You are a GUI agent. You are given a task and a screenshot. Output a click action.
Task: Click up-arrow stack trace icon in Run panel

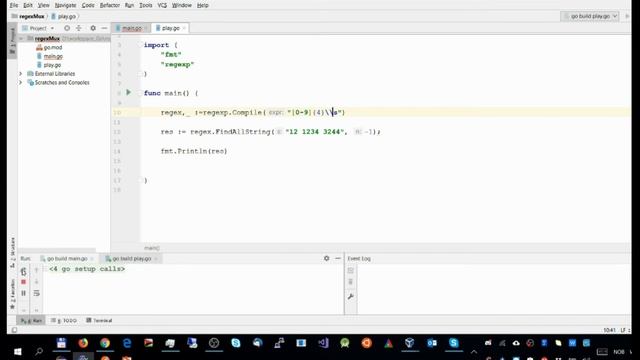point(36,270)
